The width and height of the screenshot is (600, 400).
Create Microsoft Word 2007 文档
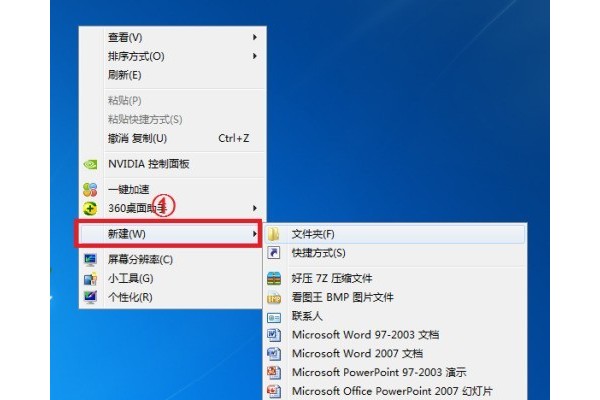coord(395,354)
